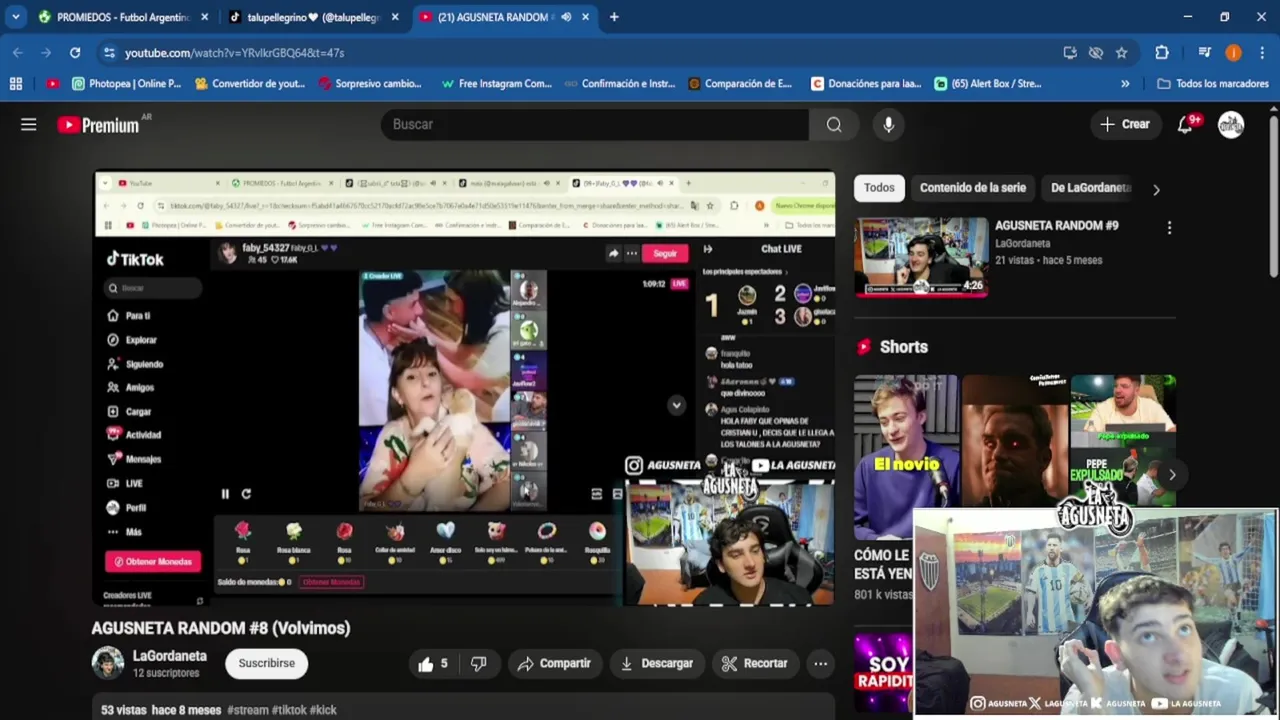Open the orange Chrome profile icon
1280x720 pixels.
(1233, 52)
